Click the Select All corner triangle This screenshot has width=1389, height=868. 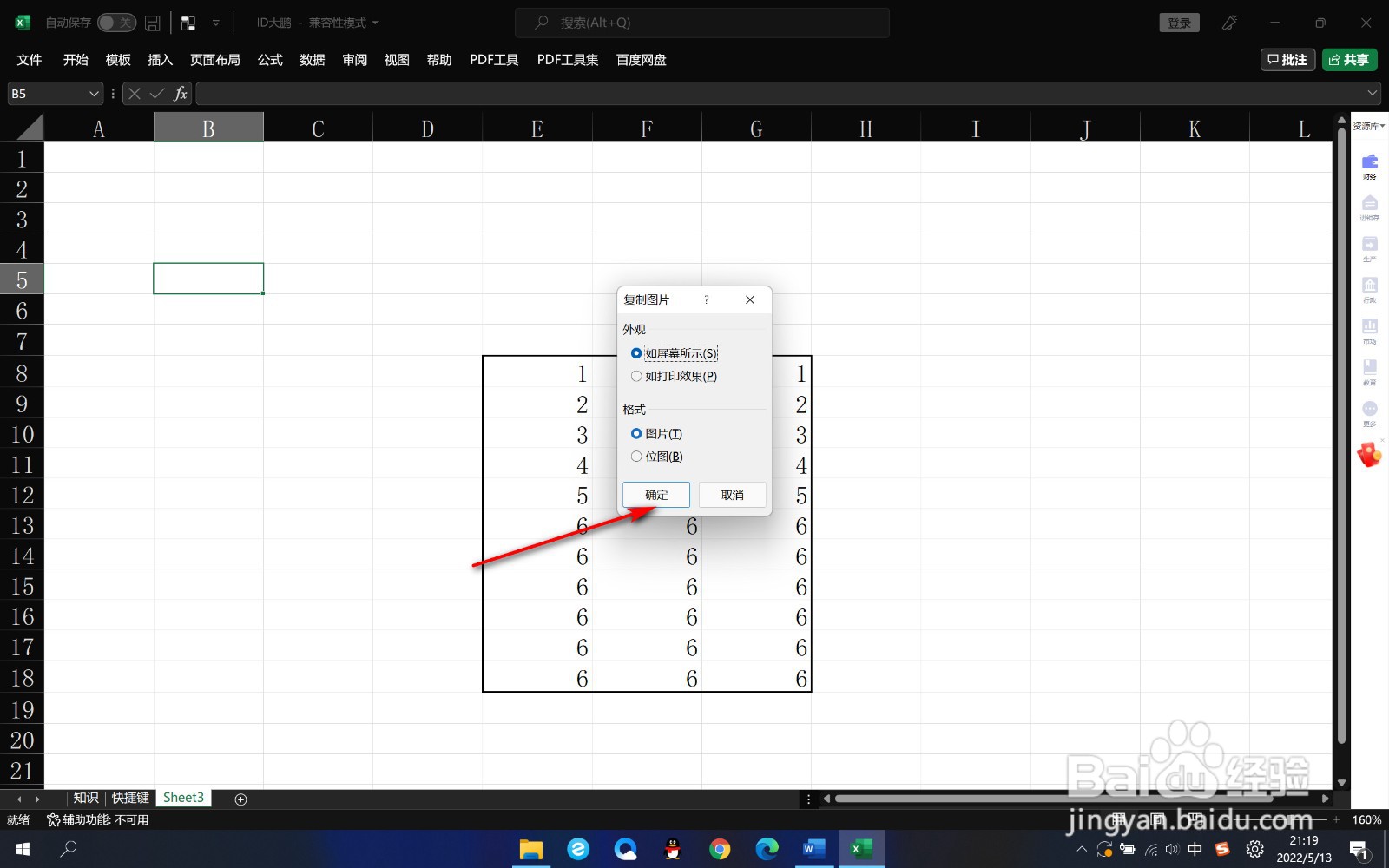click(29, 128)
